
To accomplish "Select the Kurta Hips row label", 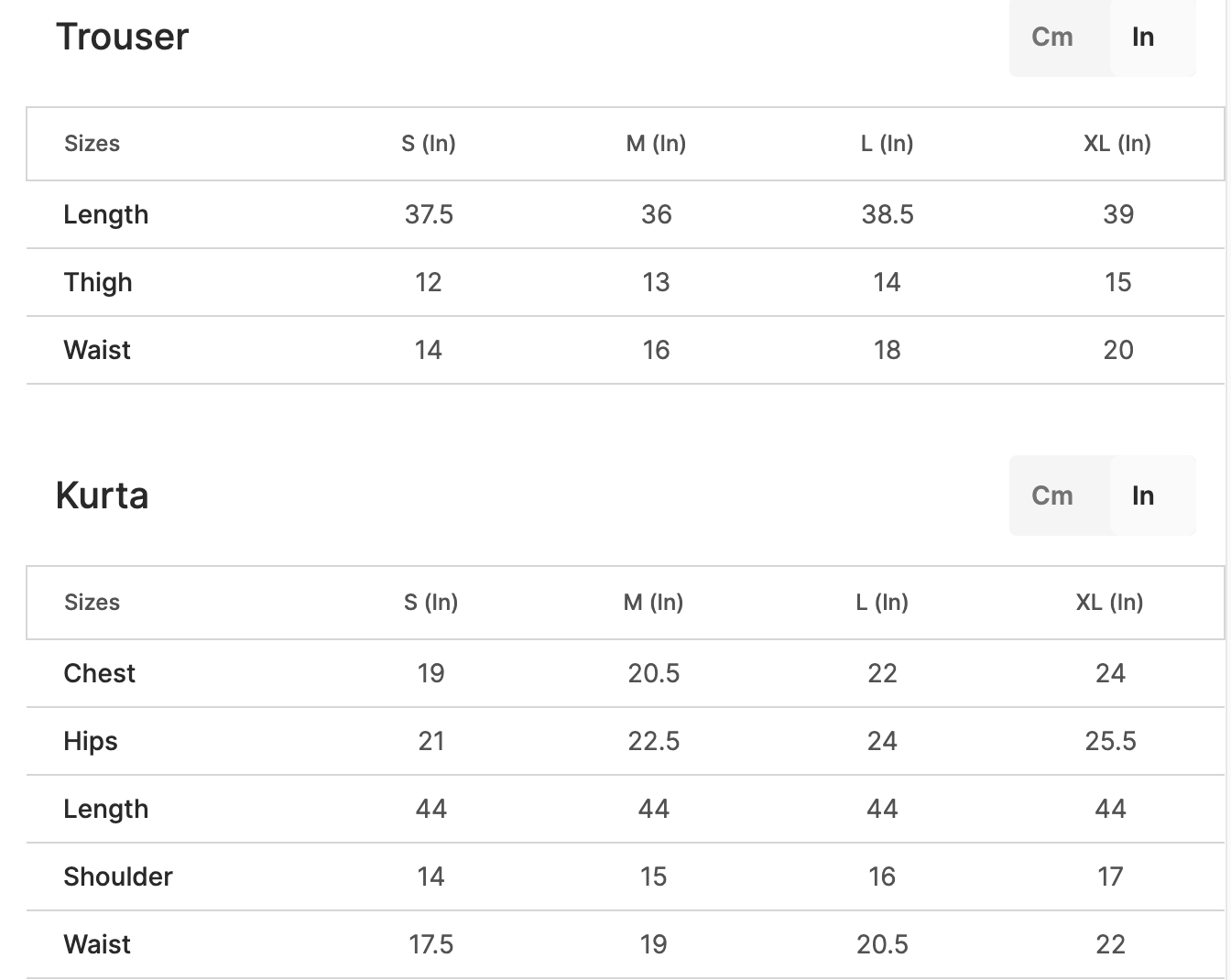I will click(91, 741).
